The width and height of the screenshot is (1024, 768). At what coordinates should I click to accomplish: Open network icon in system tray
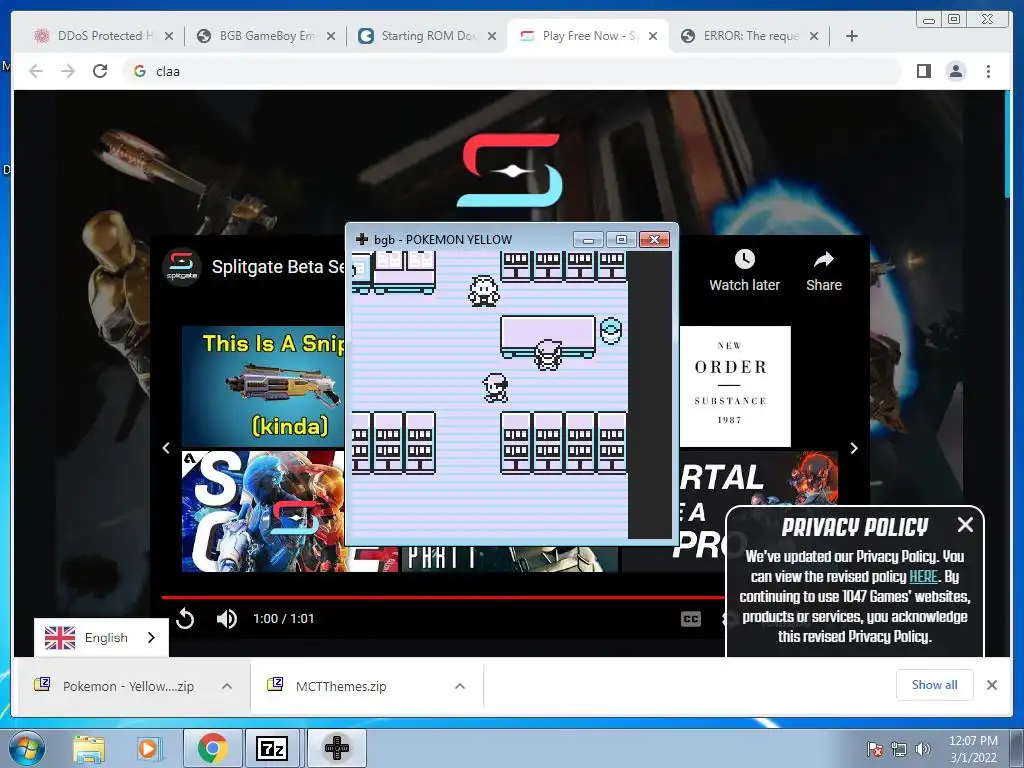(x=899, y=749)
